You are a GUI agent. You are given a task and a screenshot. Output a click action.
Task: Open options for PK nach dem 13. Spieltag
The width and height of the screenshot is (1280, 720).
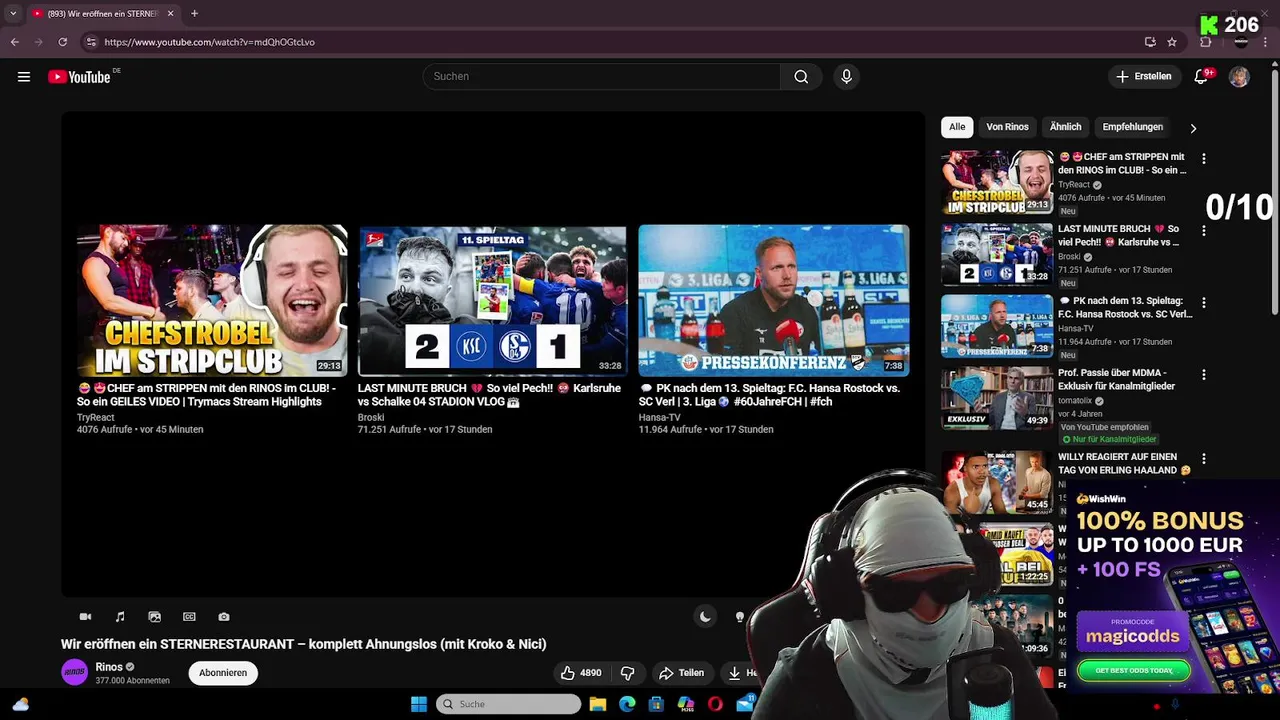coord(1204,303)
